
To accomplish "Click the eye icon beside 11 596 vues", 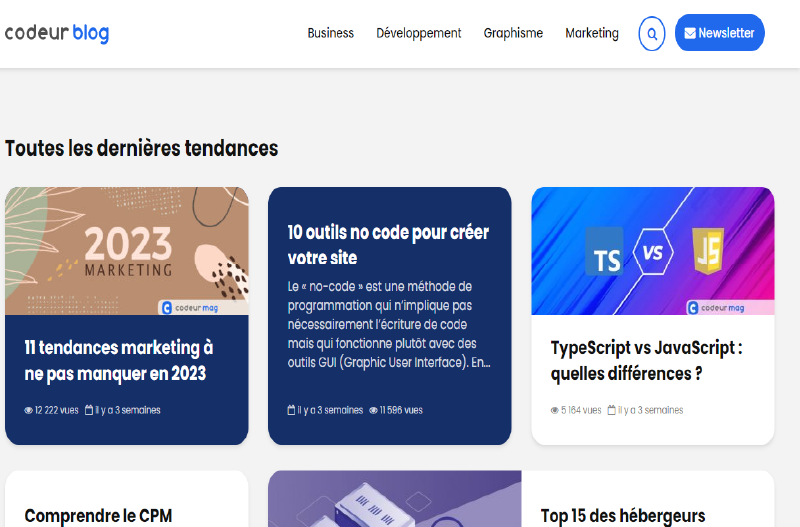I will [x=373, y=410].
